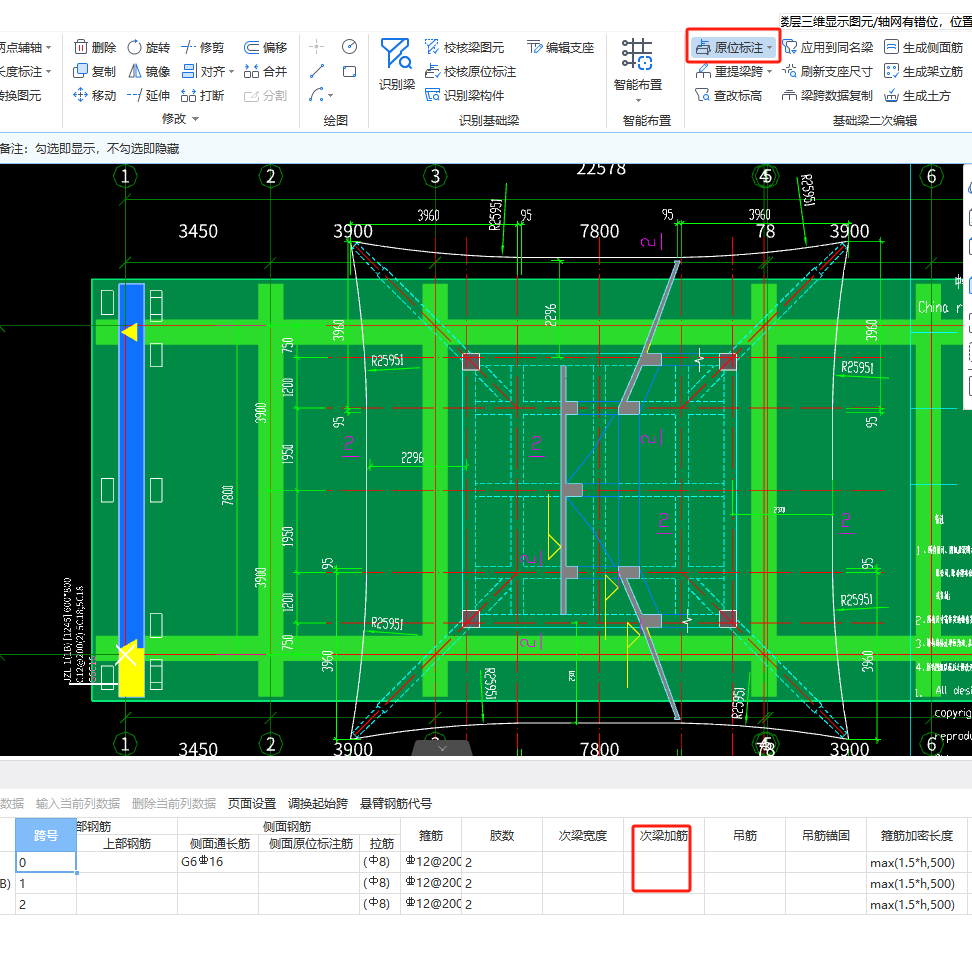The height and width of the screenshot is (958, 972).
Task: Click 页面设置 page setup
Action: point(252,804)
